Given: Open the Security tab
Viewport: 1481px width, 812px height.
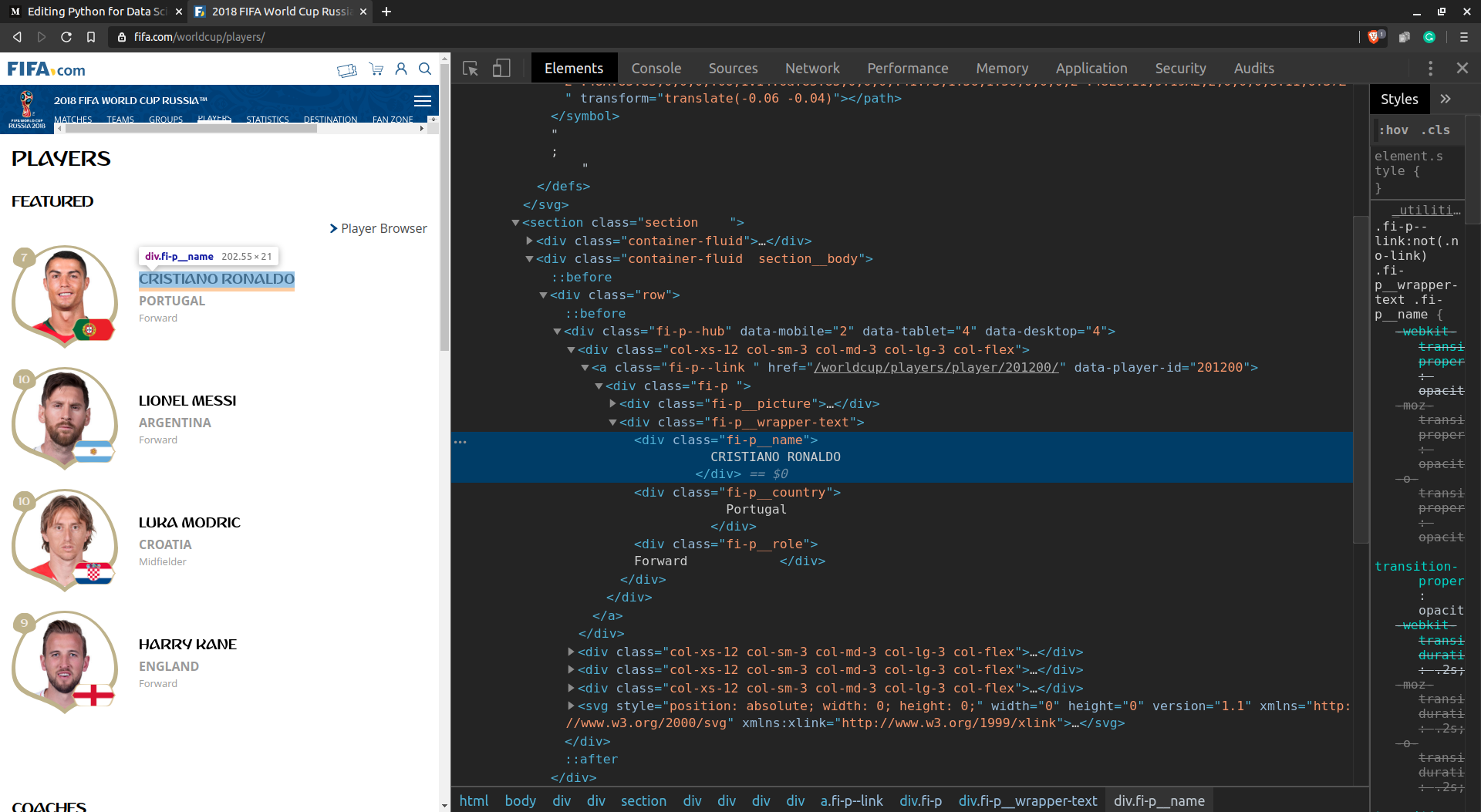Looking at the screenshot, I should click(1180, 69).
